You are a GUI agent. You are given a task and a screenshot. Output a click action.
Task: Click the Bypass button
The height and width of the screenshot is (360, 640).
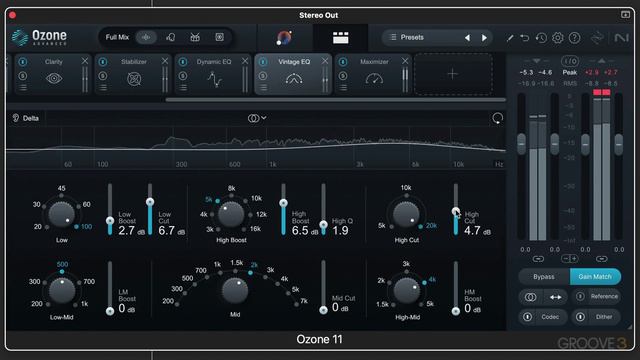544,277
